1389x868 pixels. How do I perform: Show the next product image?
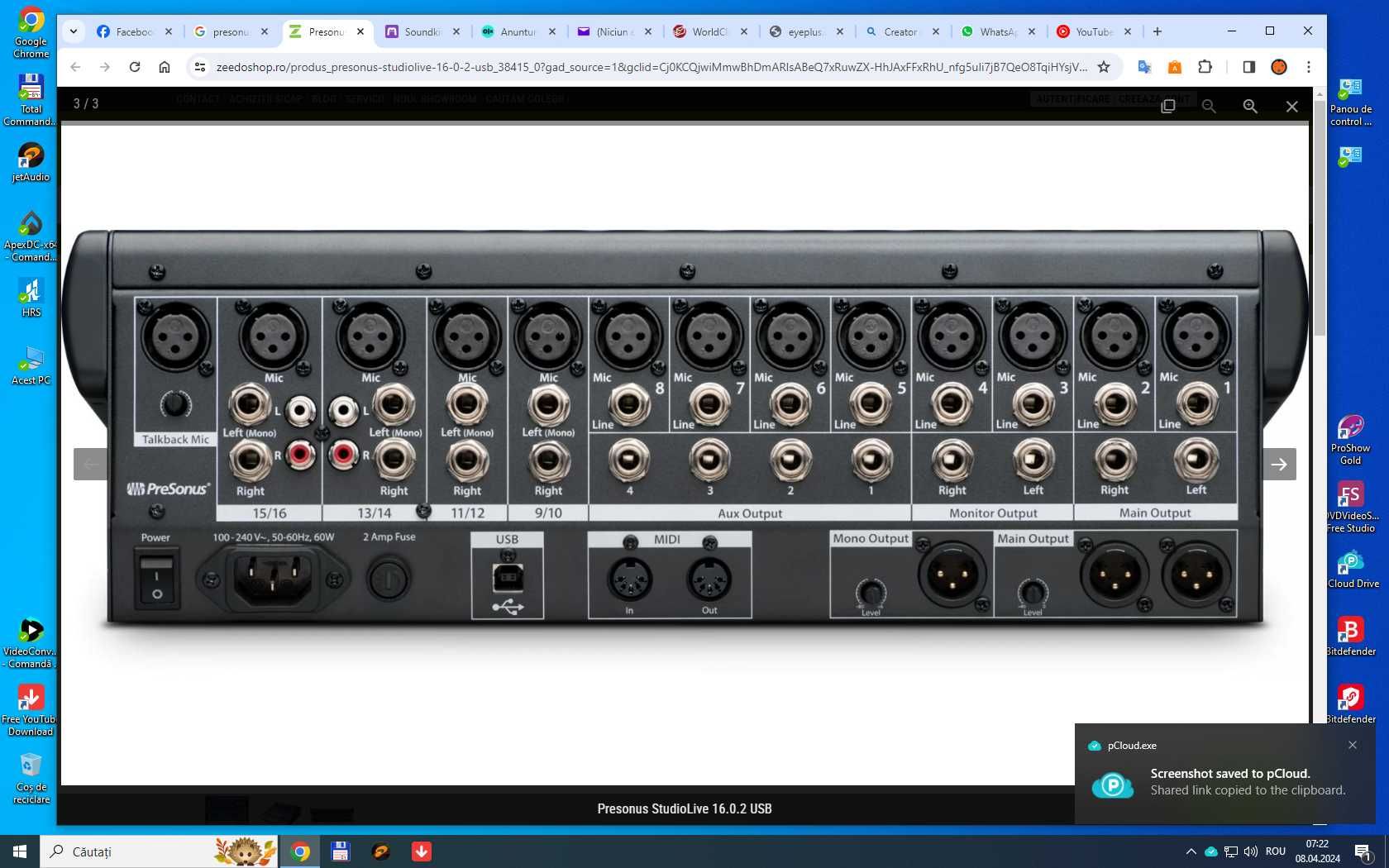click(1279, 464)
